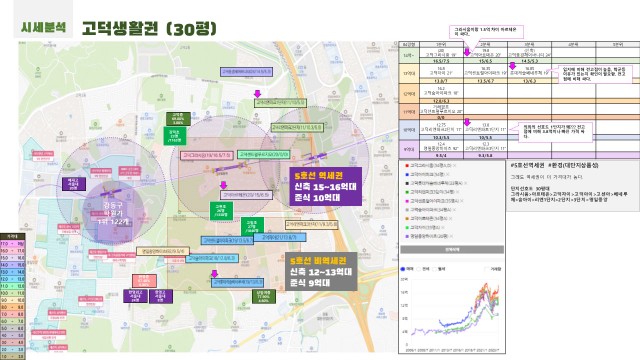Click the #5호선역세권 hashtag heading in notes box
640x360 pixels.
tap(528, 165)
